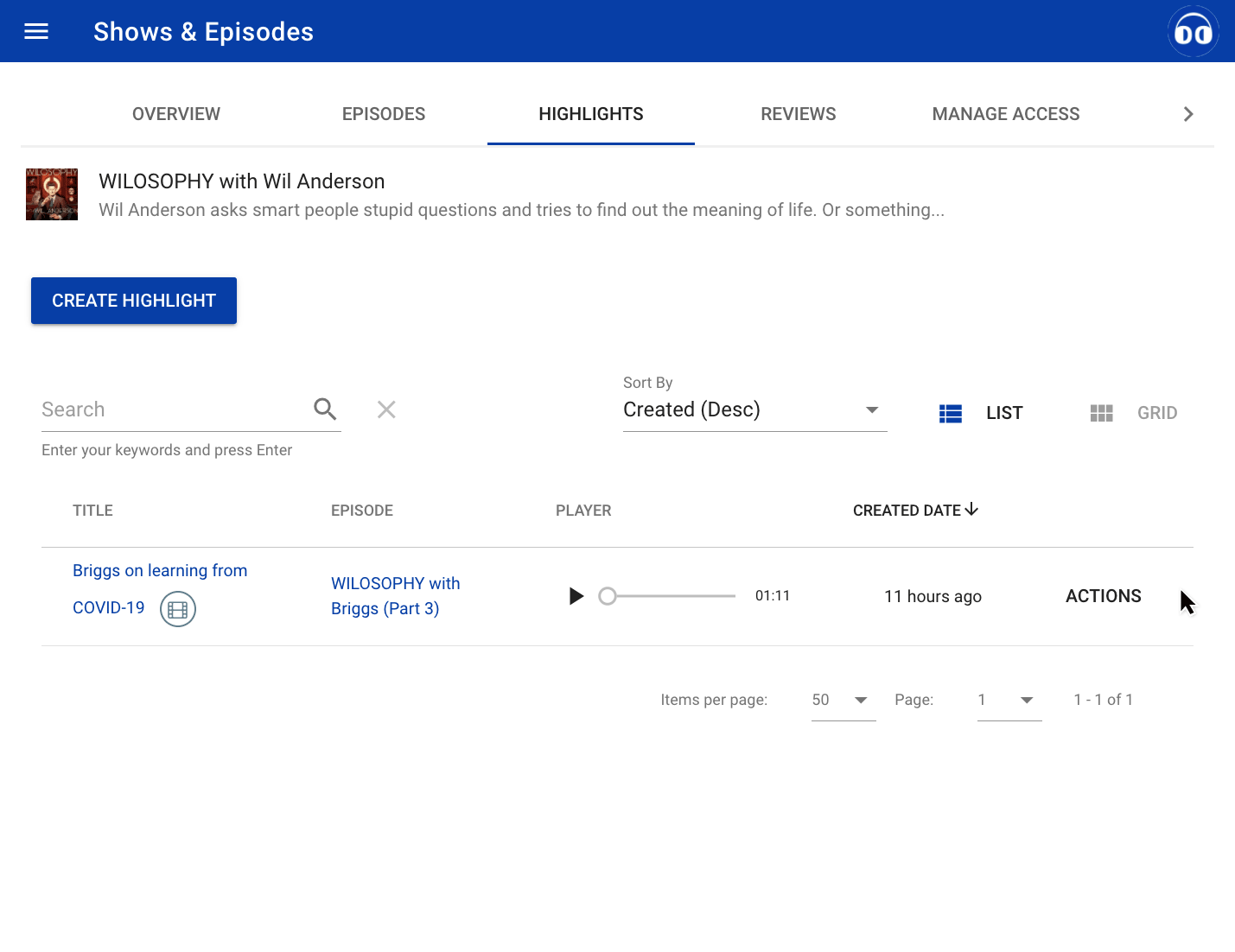Click the 01:11 duration text
This screenshot has height=952, width=1235.
pos(773,596)
